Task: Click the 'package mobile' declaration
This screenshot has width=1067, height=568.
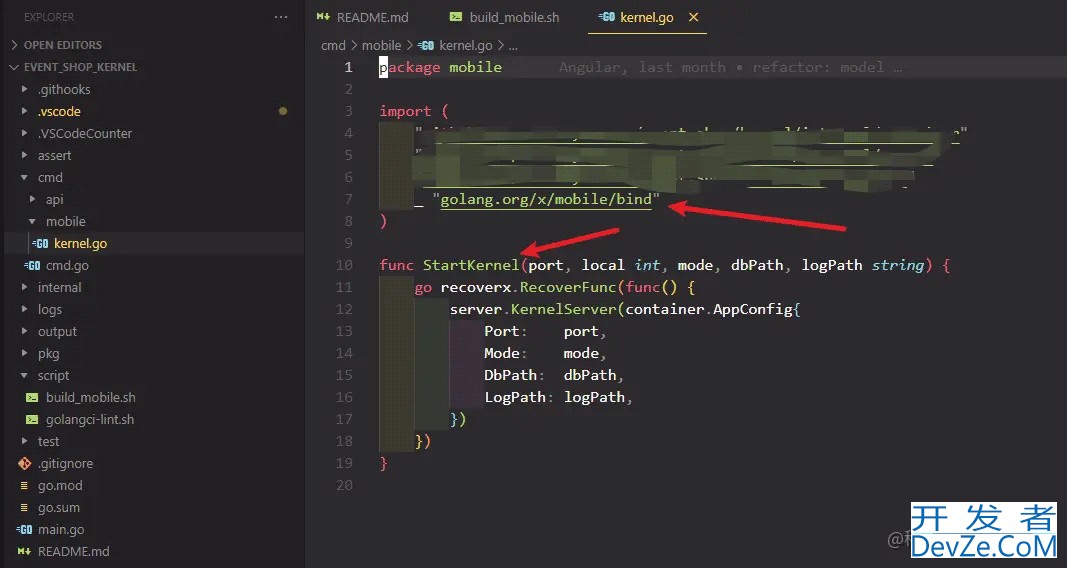Action: click(440, 67)
